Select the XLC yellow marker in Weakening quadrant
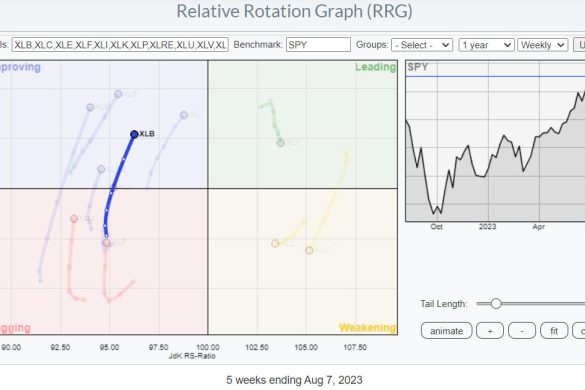This screenshot has width=585, height=390. coord(275,243)
